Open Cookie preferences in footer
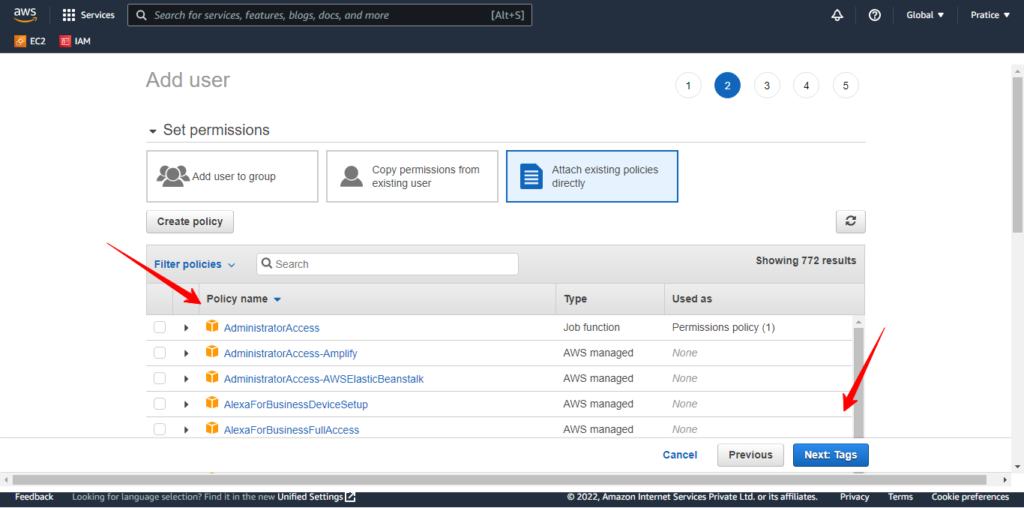The image size is (1024, 508). tap(970, 497)
